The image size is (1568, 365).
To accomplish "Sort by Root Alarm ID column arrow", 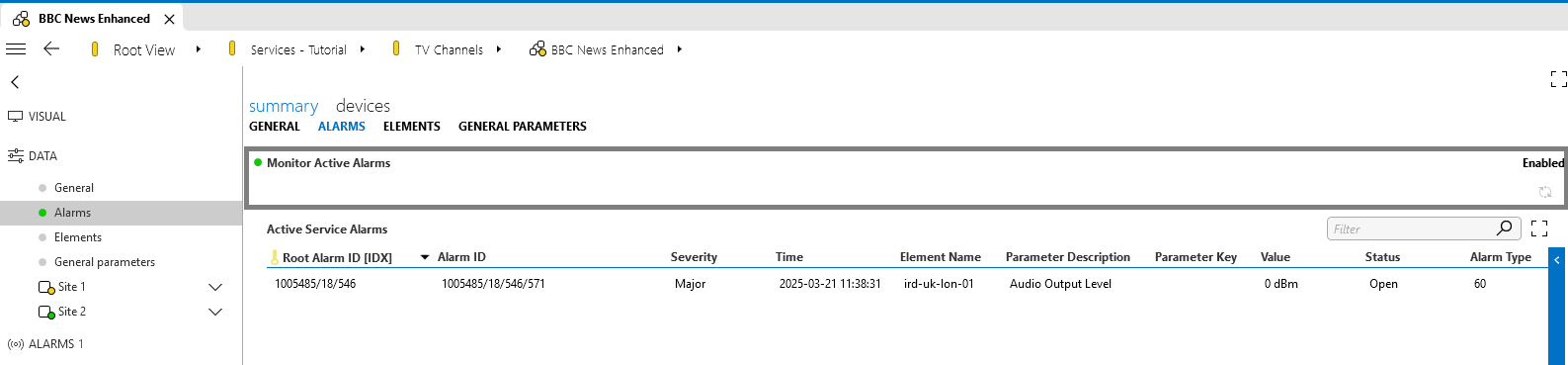I will coord(425,257).
